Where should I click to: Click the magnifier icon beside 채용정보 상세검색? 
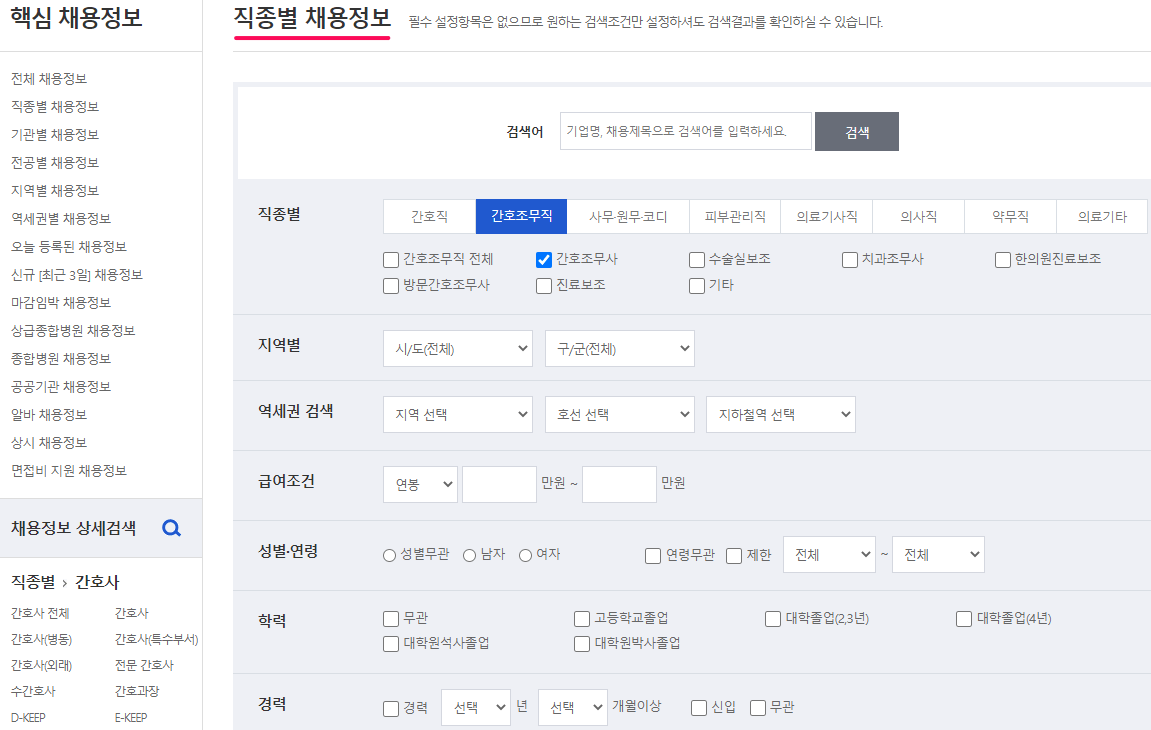[x=171, y=529]
